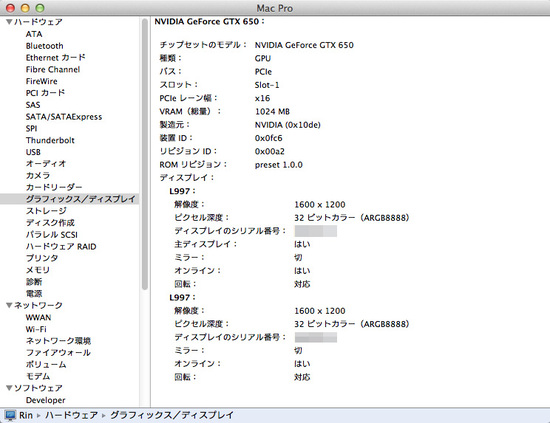Click the sidebar vertical scrollbar
The width and height of the screenshot is (550, 423).
coord(145,154)
